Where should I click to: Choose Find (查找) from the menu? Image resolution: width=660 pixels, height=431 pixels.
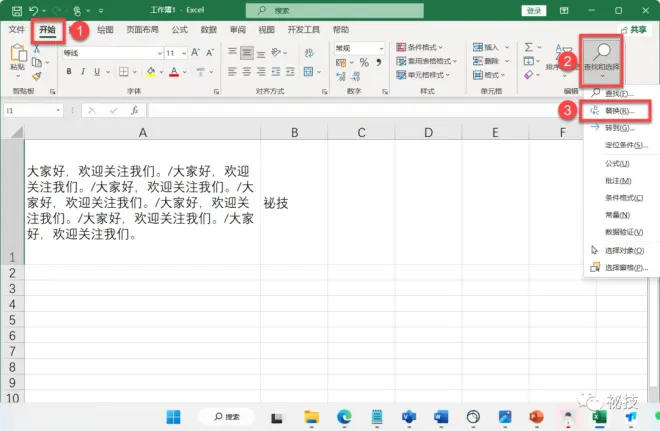click(x=618, y=93)
